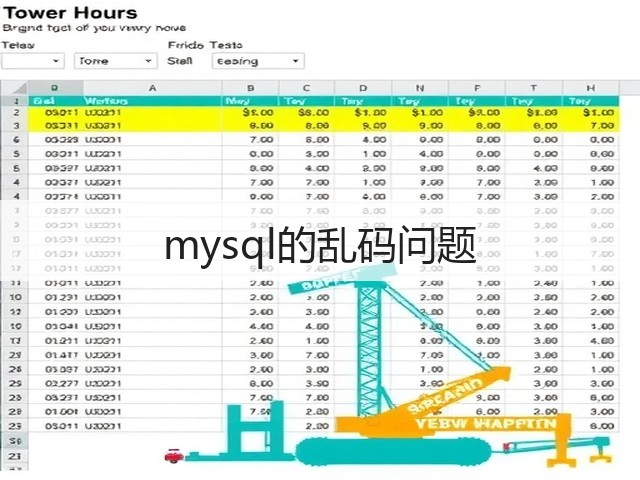Select column A header
This screenshot has width=640, height=480.
coord(153,88)
